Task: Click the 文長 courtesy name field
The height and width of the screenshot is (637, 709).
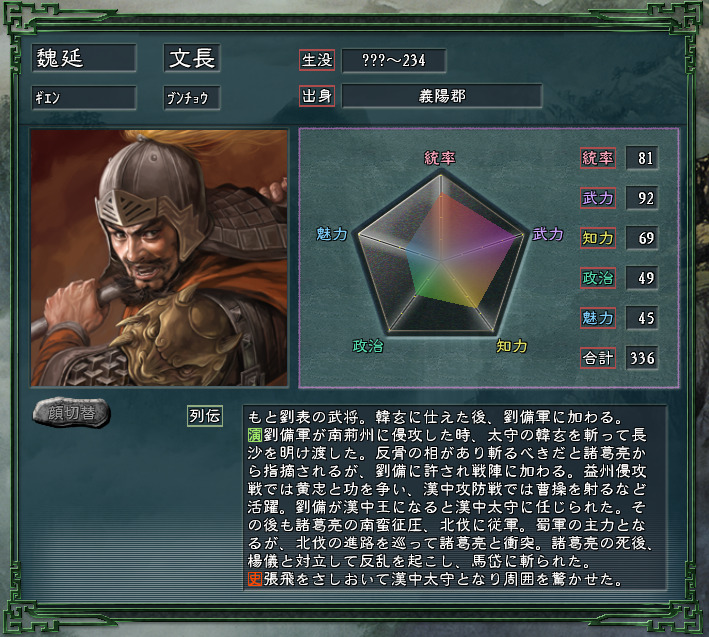Action: (x=192, y=58)
